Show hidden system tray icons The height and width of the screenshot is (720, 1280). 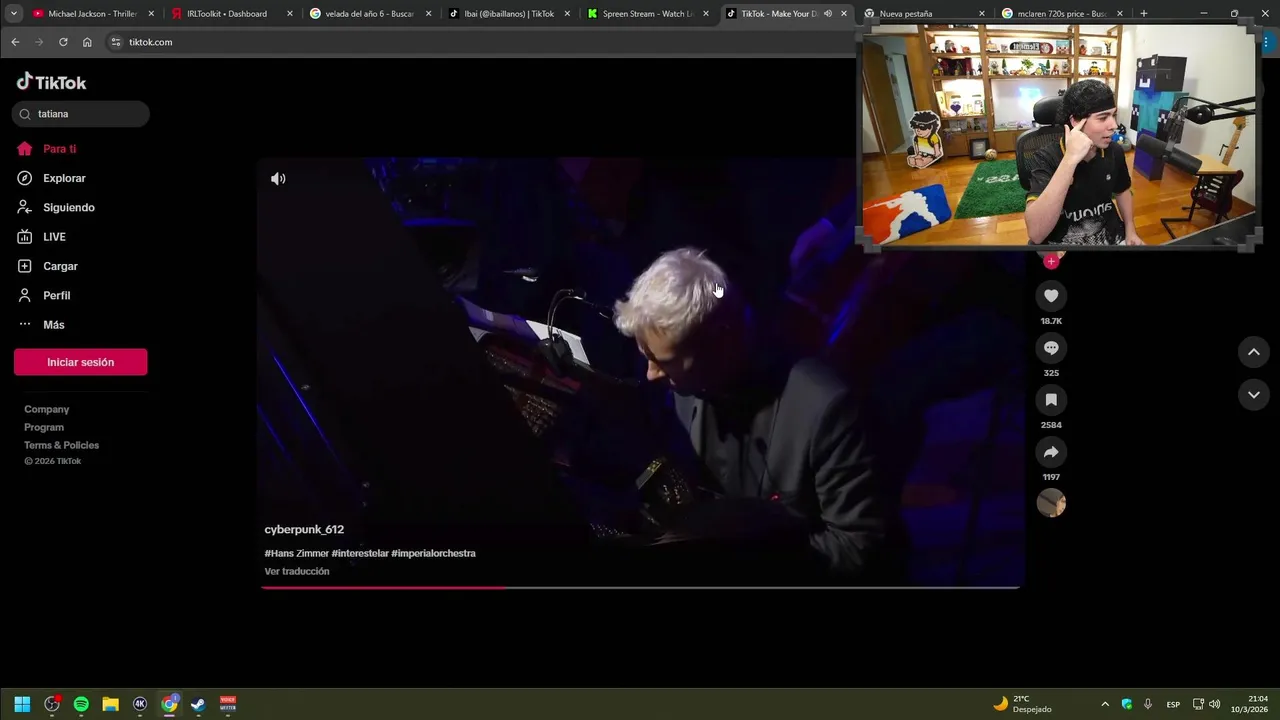click(x=1105, y=704)
